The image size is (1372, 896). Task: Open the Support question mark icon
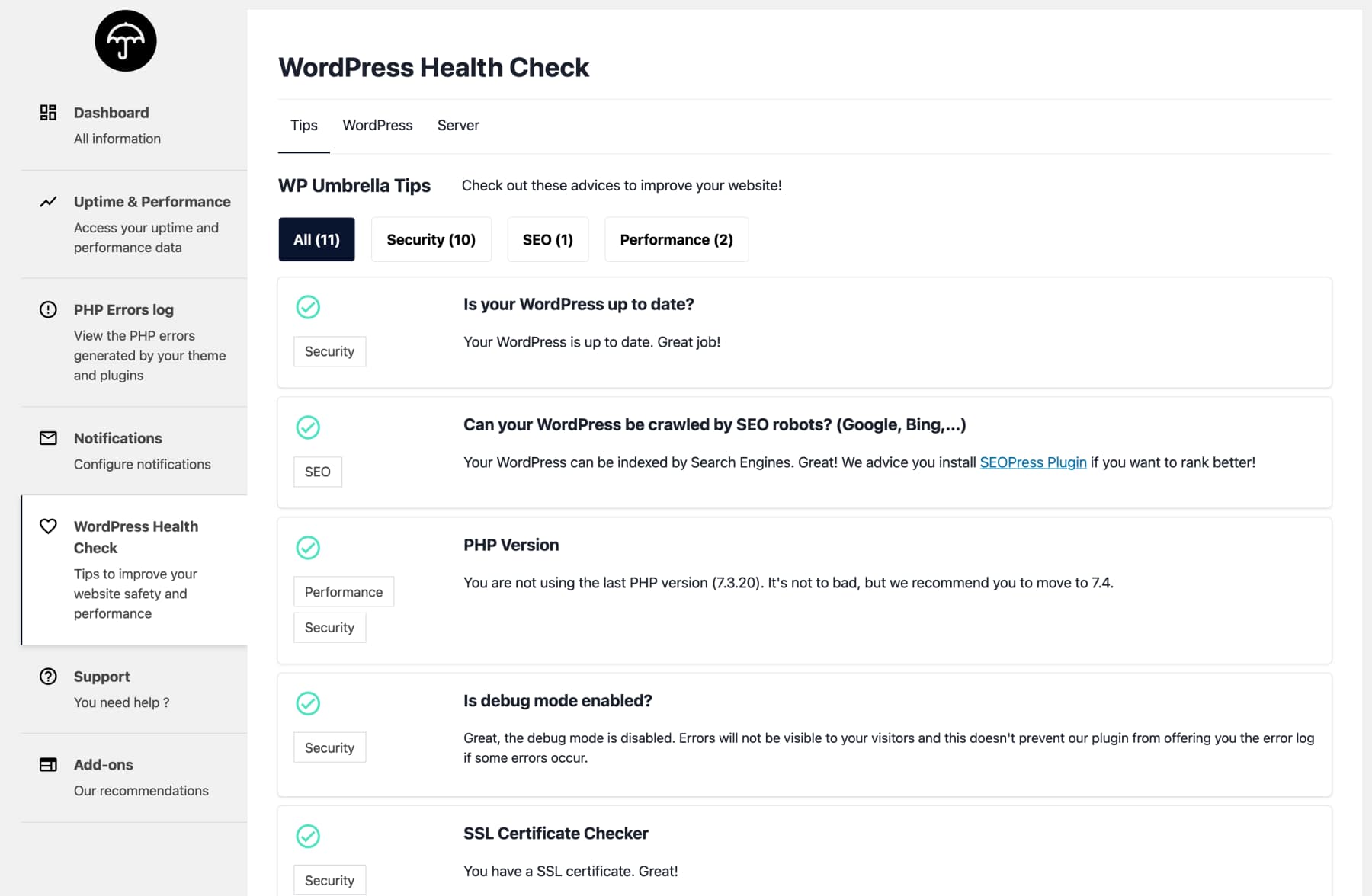coord(48,677)
